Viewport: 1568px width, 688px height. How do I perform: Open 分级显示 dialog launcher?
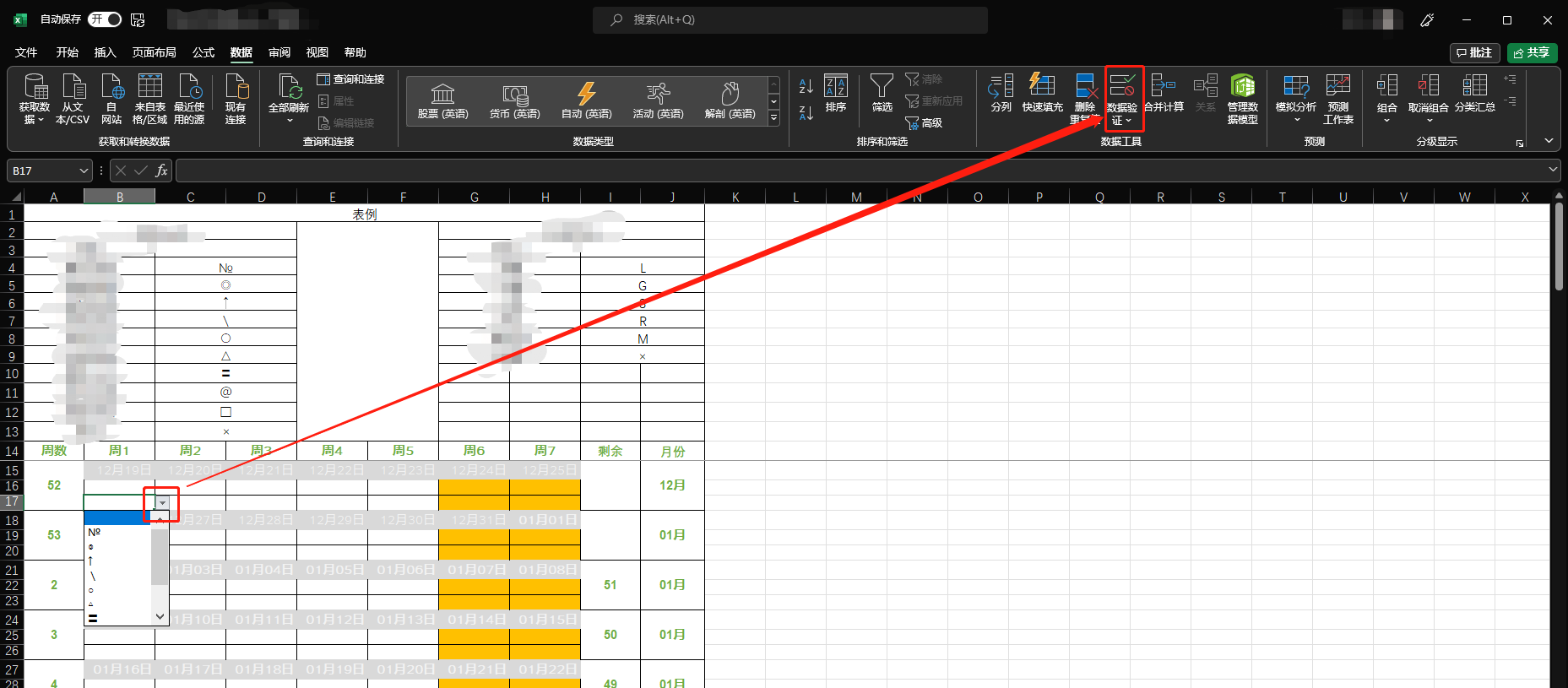[x=1520, y=144]
